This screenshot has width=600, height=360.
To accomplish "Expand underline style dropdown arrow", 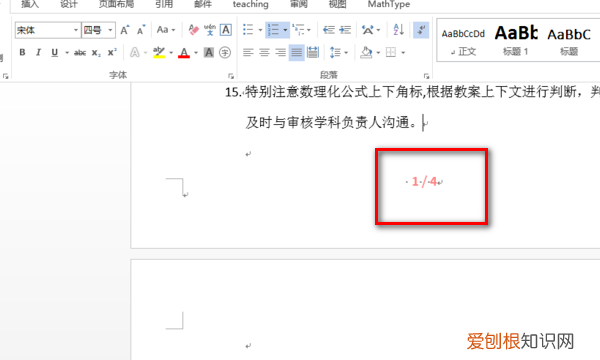I will point(67,52).
